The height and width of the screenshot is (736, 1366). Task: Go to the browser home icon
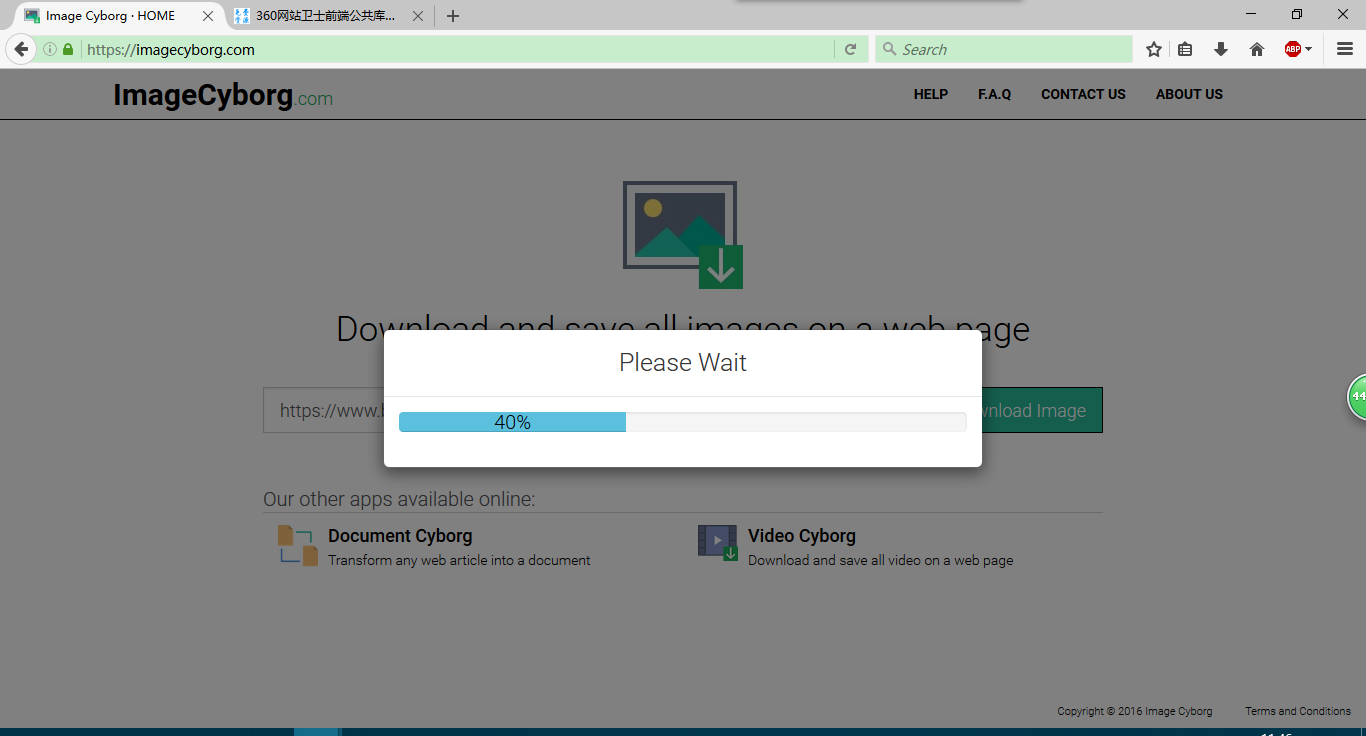coord(1257,49)
